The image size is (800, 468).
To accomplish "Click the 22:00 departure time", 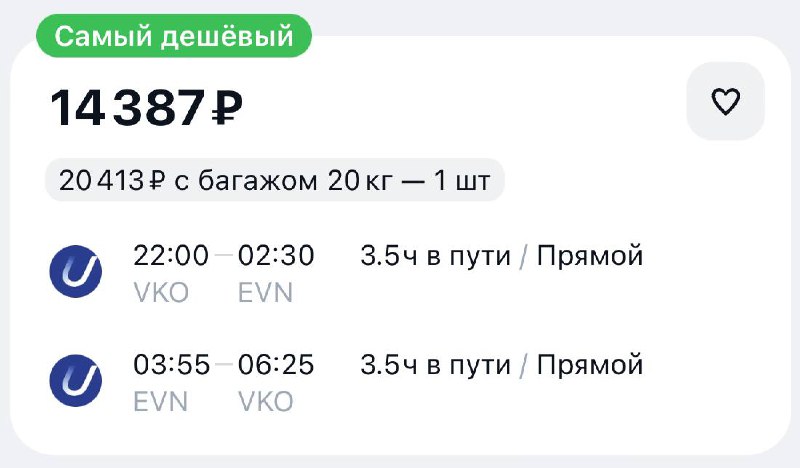I will point(171,257).
